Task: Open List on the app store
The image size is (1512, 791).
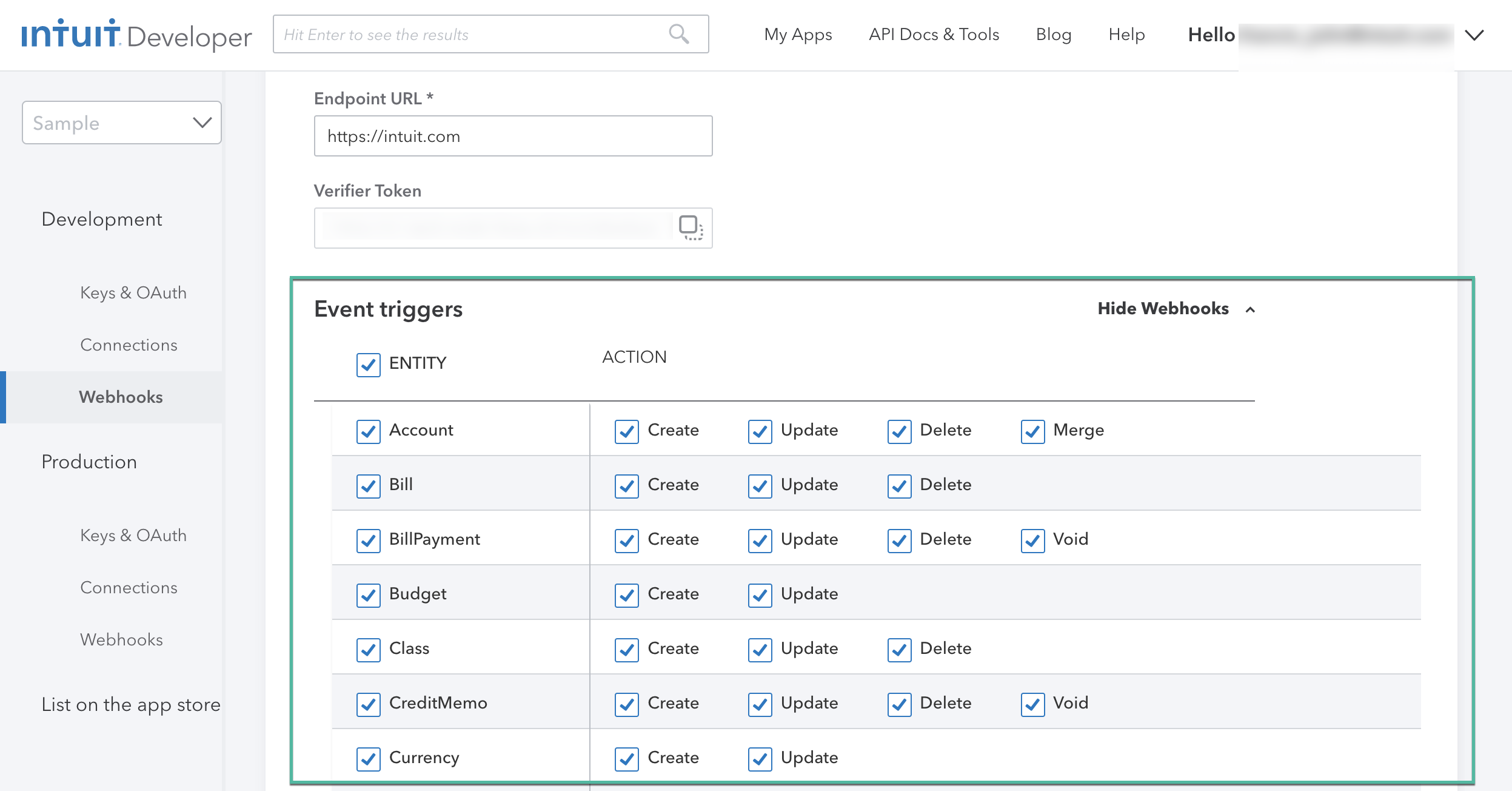Action: pyautogui.click(x=130, y=704)
